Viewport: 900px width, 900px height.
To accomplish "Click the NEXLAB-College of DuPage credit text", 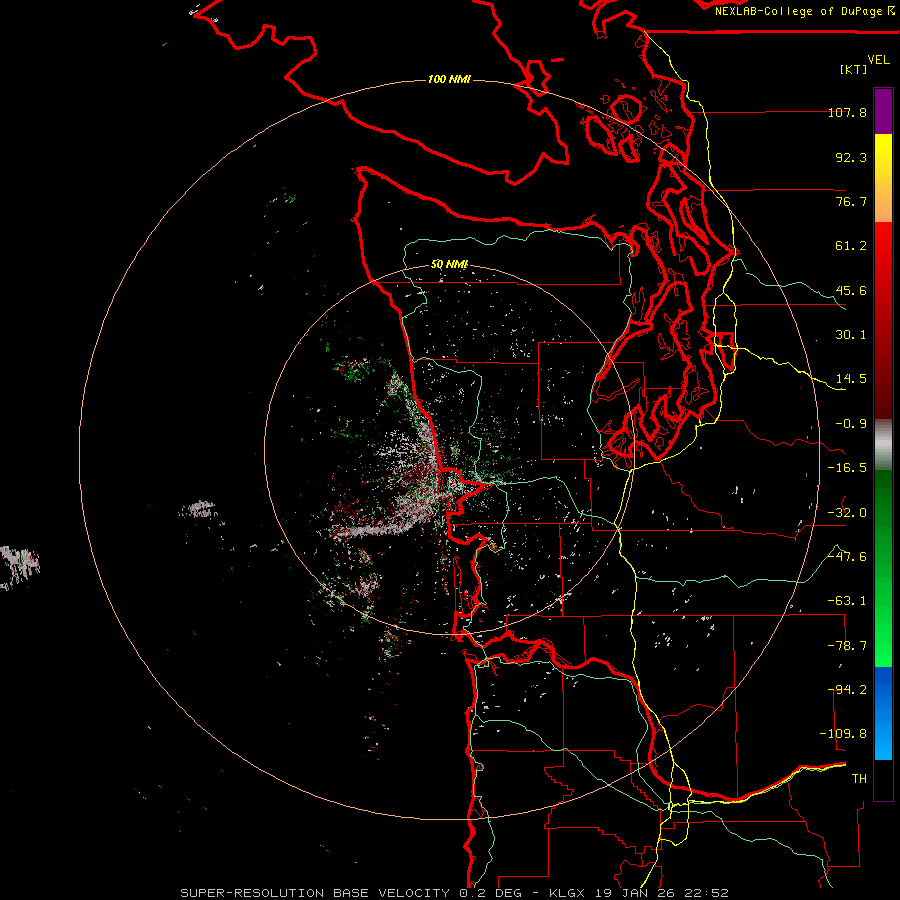I will 804,11.
